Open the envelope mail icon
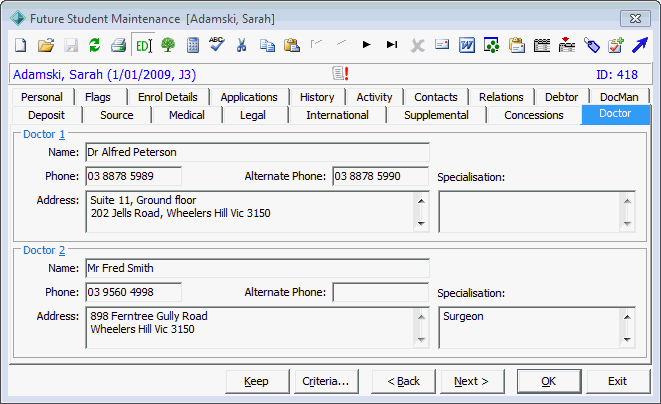Image resolution: width=661 pixels, height=404 pixels. pos(442,44)
